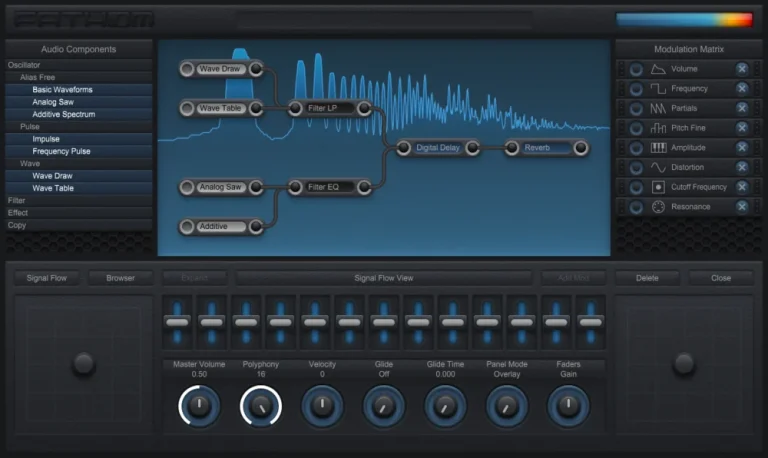Click the Reverb node output port
This screenshot has width=768, height=458.
coord(580,147)
